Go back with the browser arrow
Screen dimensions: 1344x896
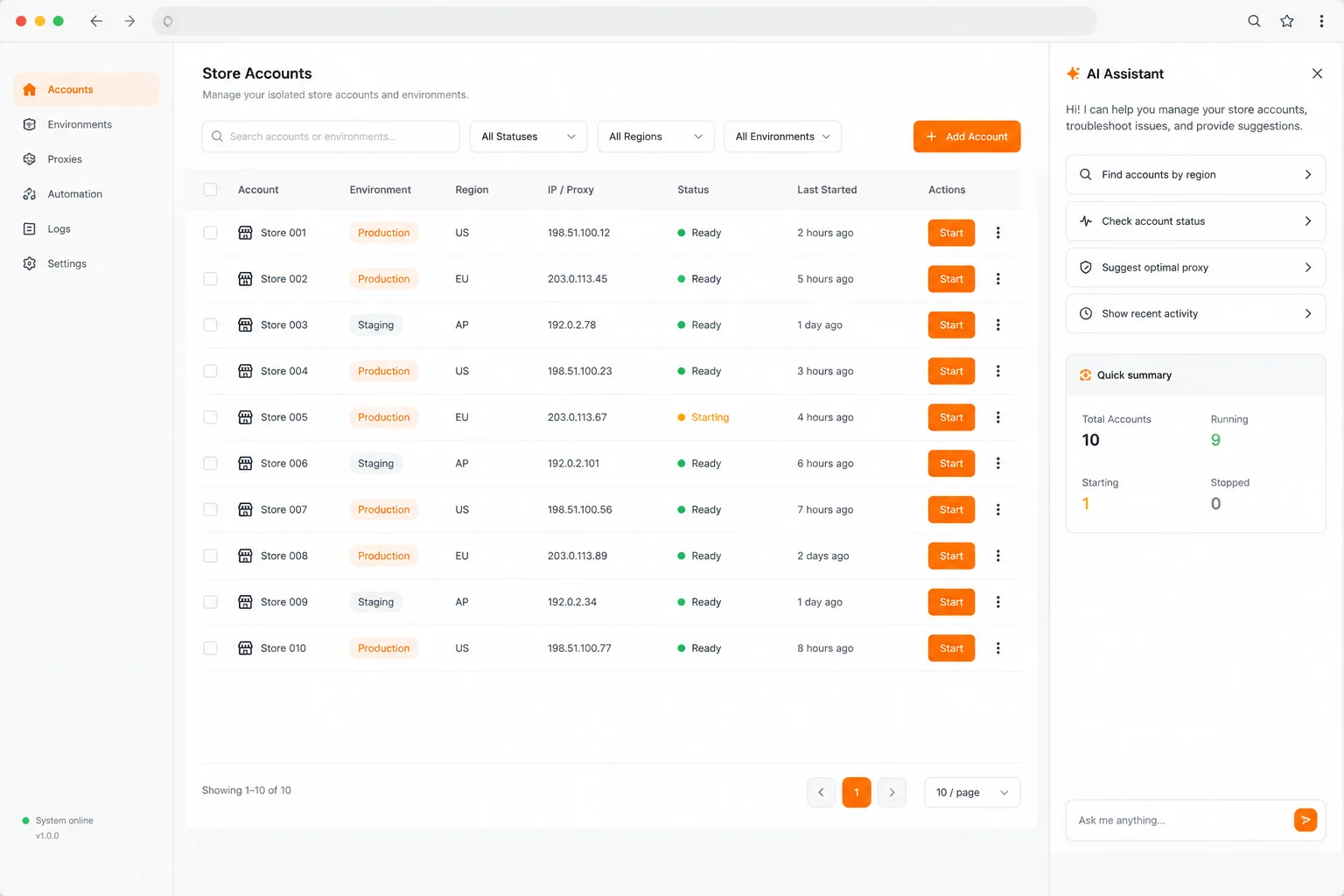click(x=96, y=21)
